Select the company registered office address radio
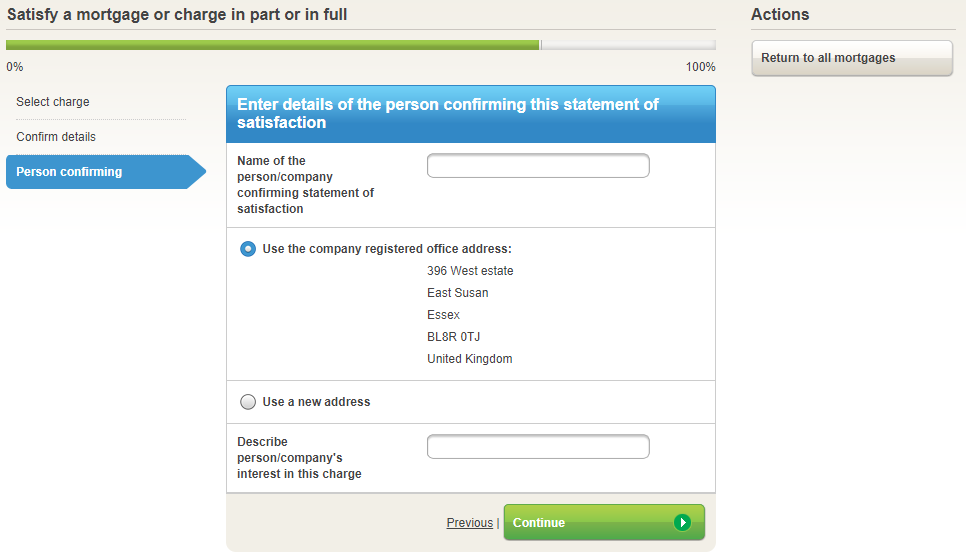Image resolution: width=966 pixels, height=558 pixels. click(248, 249)
